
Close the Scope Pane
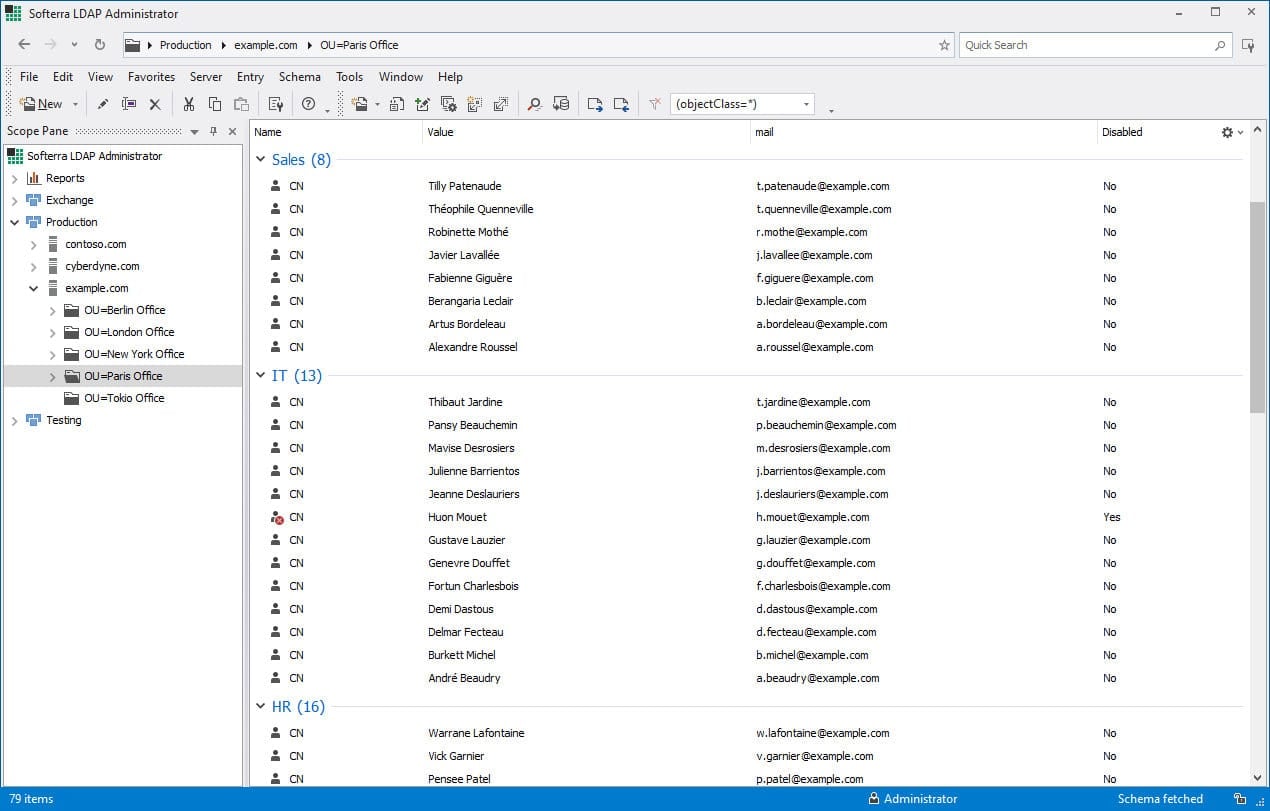(x=232, y=132)
